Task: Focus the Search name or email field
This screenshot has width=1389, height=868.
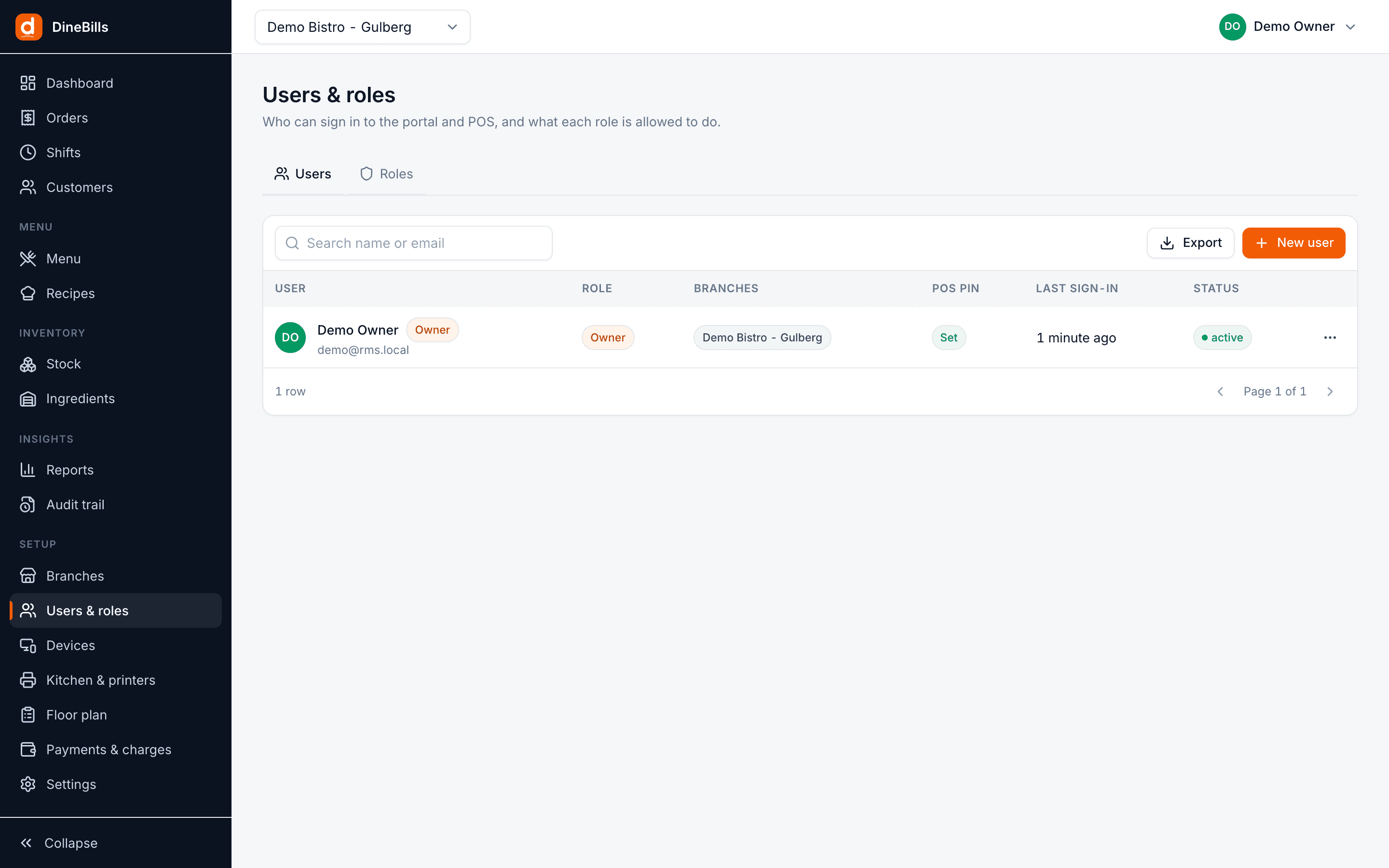Action: pyautogui.click(x=413, y=243)
